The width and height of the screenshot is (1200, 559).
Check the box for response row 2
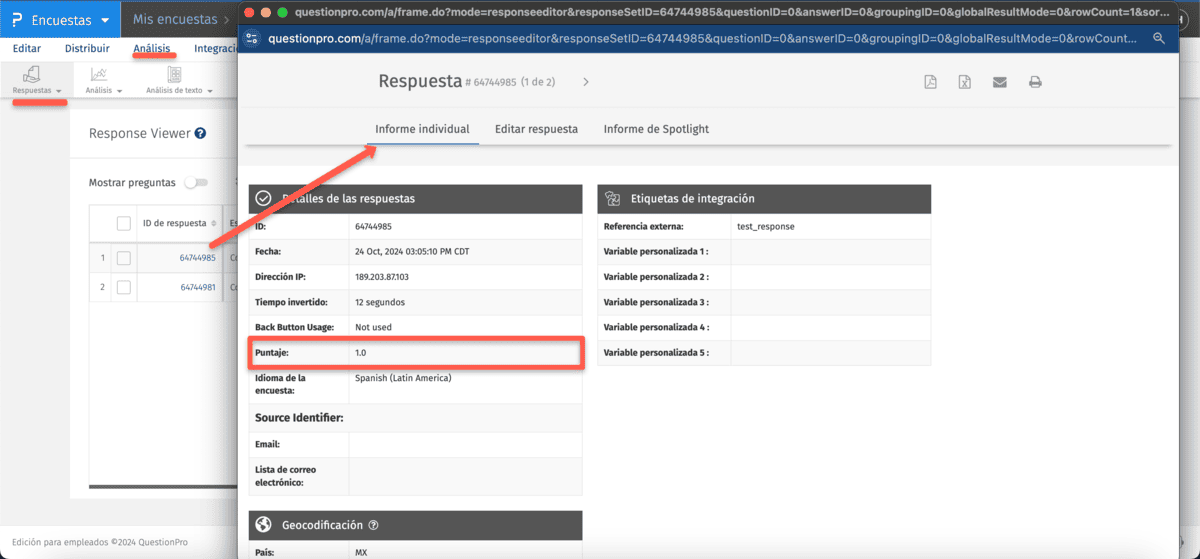click(x=124, y=287)
